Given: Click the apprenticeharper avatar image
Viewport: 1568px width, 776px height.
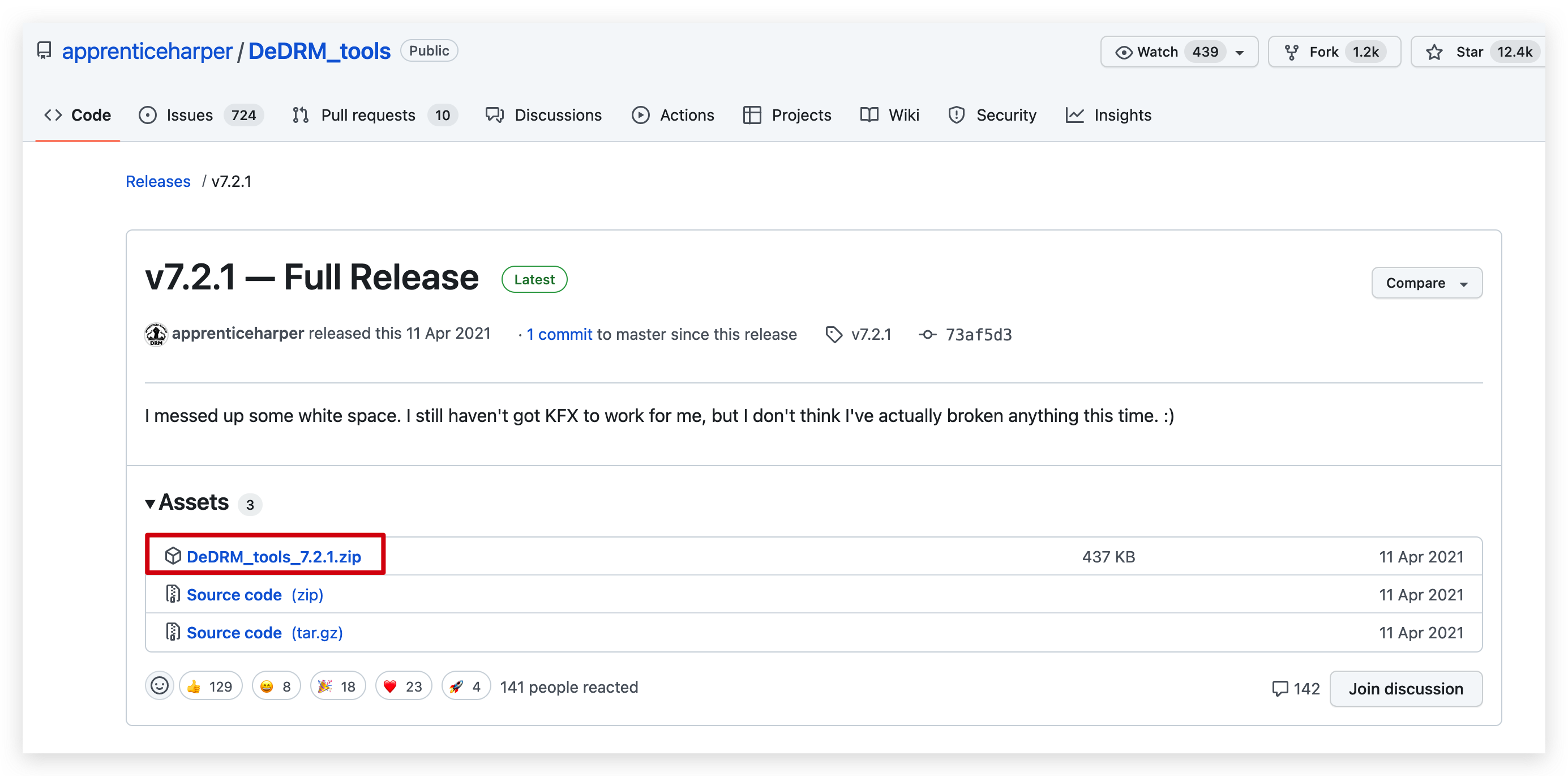Looking at the screenshot, I should (156, 334).
